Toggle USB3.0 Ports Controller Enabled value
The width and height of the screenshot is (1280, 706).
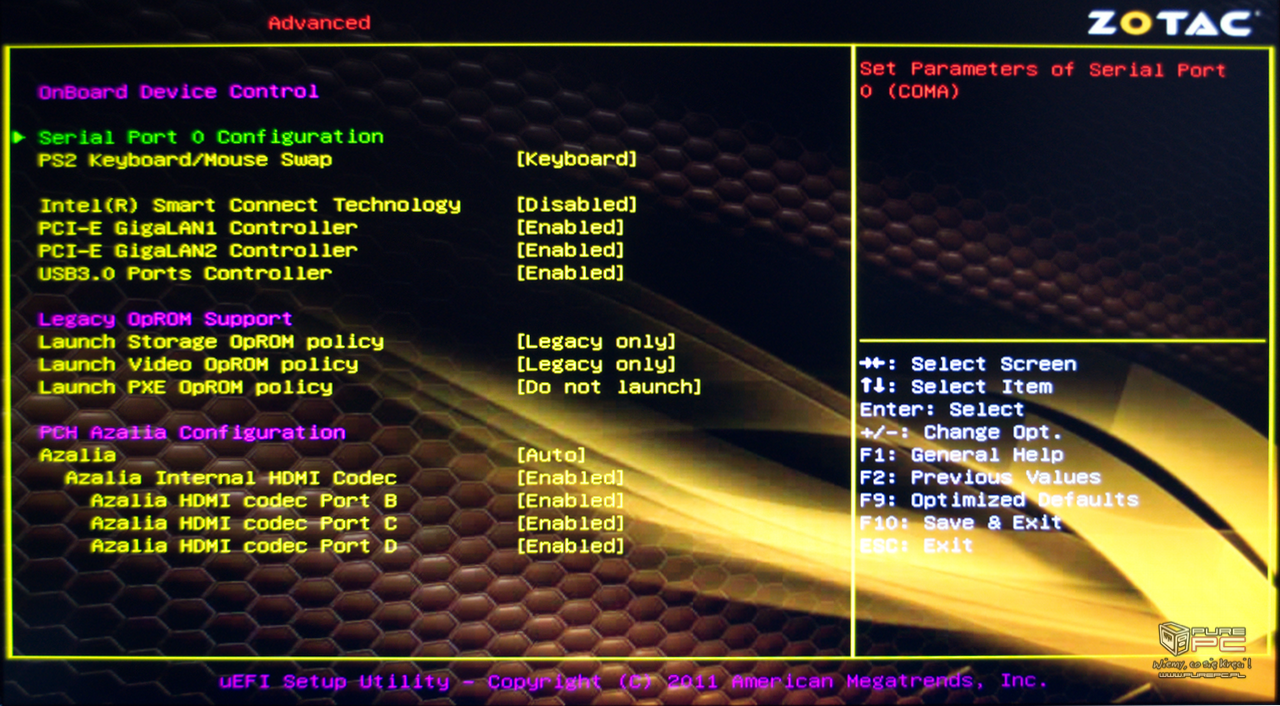(570, 274)
